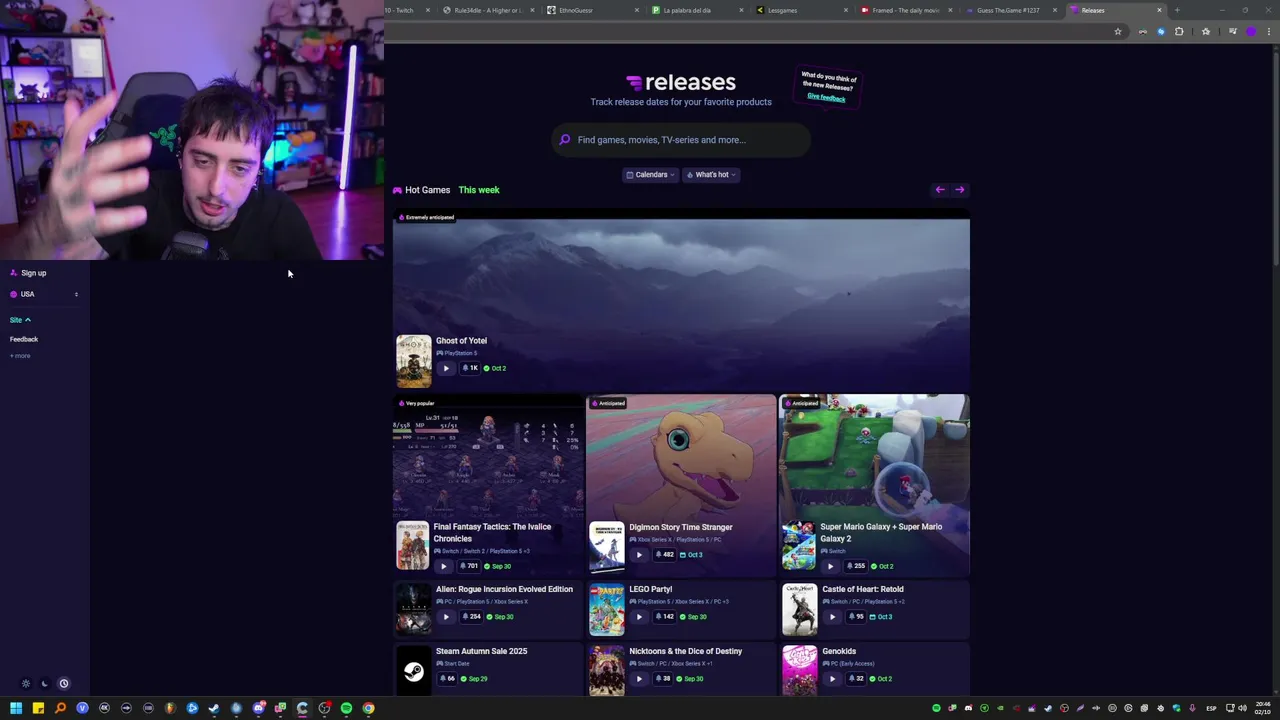Toggle bell notification for Final Fantasy Tactics
Screen dimensions: 1280x720
pos(469,566)
